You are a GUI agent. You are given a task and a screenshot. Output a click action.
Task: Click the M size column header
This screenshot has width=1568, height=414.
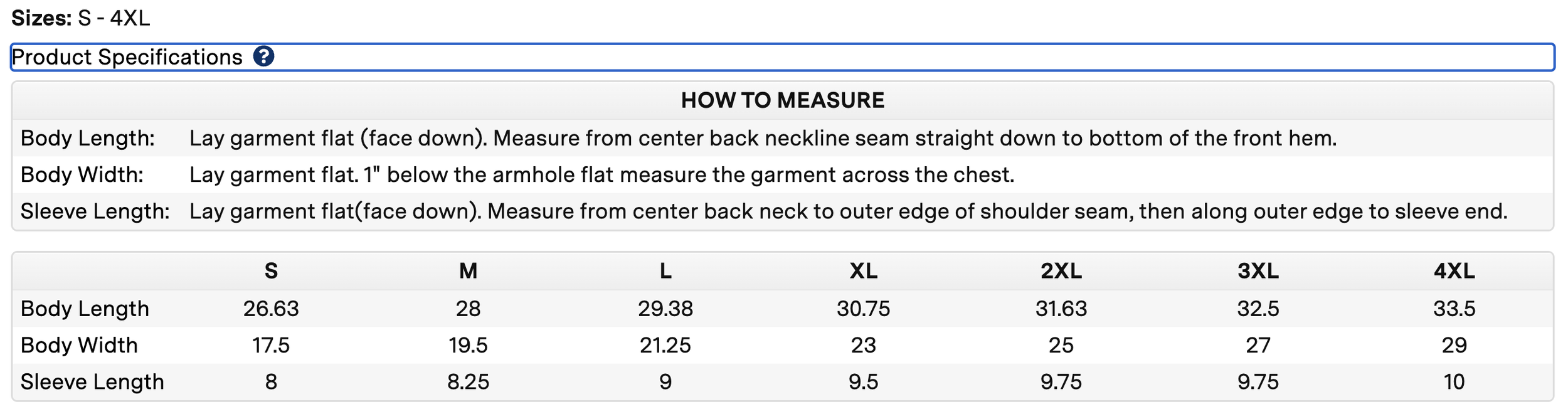[x=469, y=271]
